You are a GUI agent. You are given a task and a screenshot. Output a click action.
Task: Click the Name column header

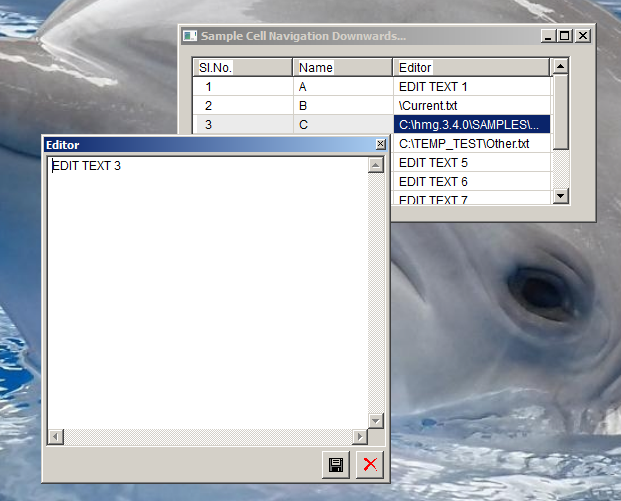coord(343,67)
